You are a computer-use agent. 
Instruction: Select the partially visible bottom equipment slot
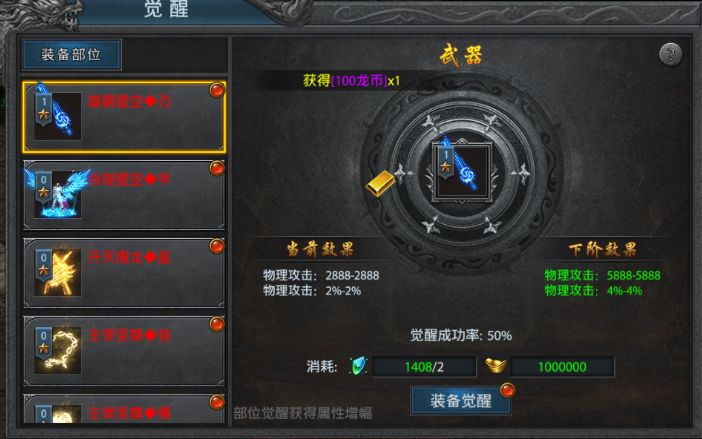pos(124,409)
